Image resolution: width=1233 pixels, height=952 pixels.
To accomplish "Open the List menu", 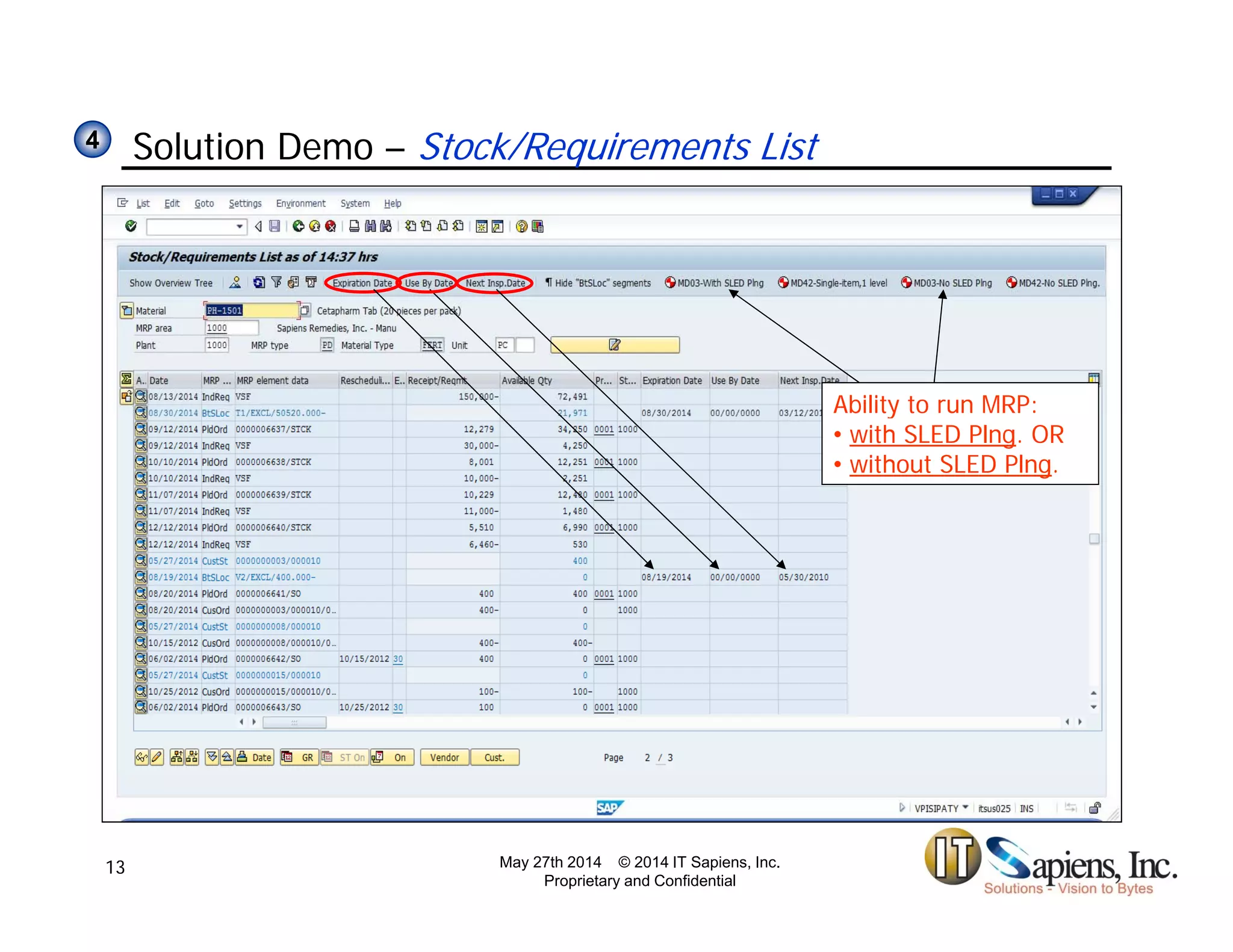I will [143, 203].
